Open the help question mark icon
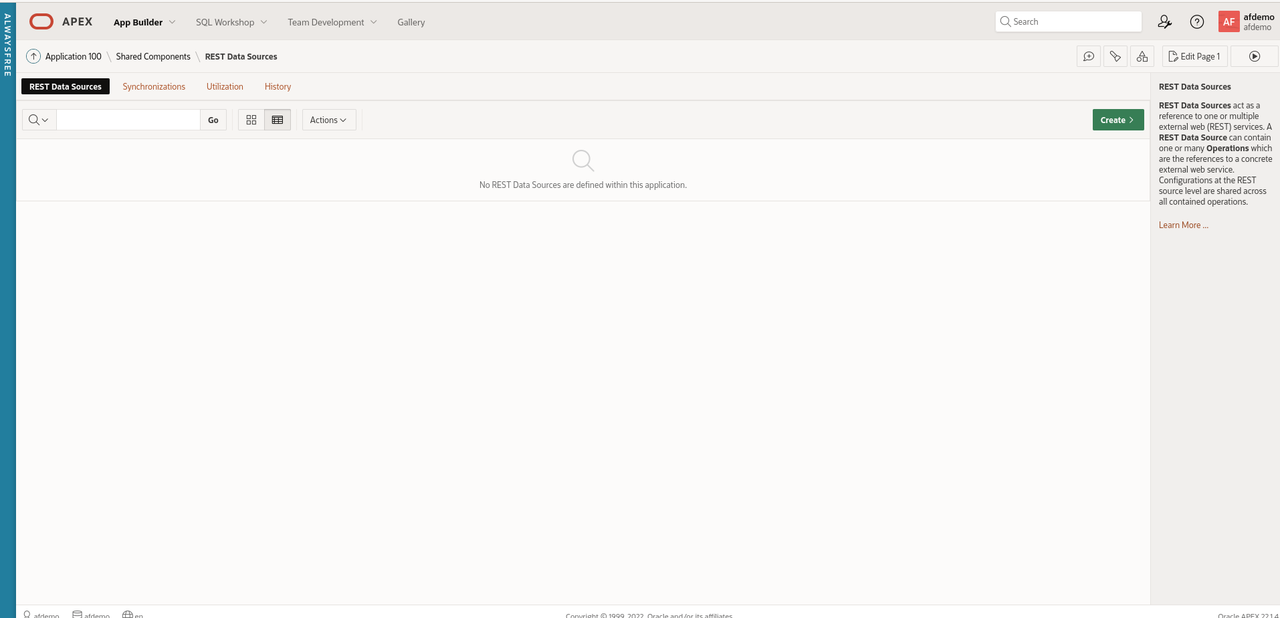 [x=1197, y=20]
